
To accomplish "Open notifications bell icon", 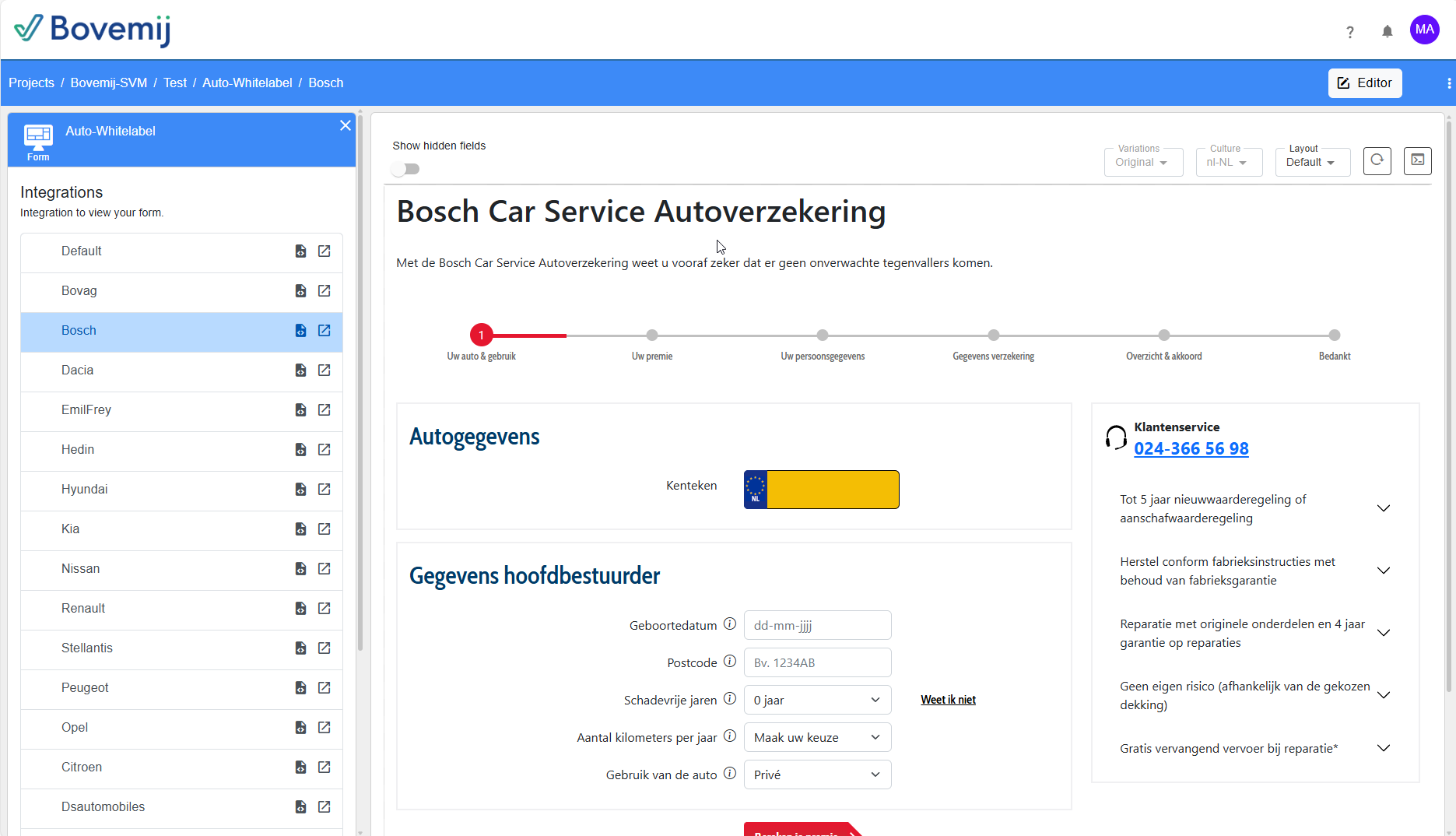I will click(1387, 31).
